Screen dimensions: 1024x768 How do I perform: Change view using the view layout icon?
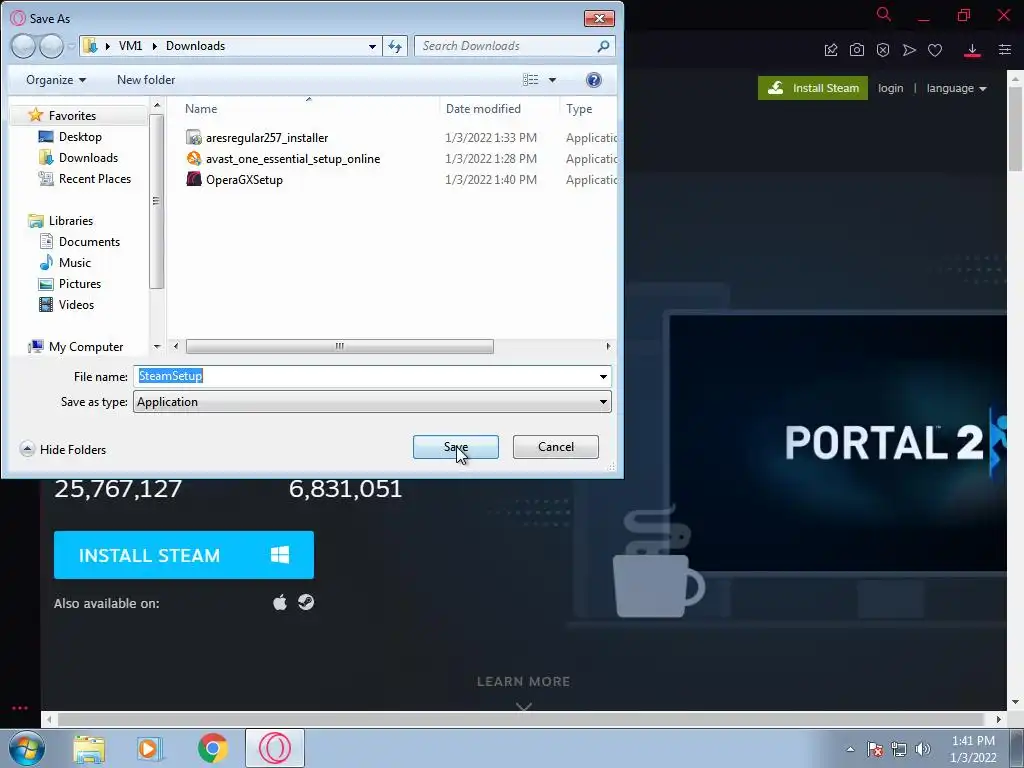530,80
